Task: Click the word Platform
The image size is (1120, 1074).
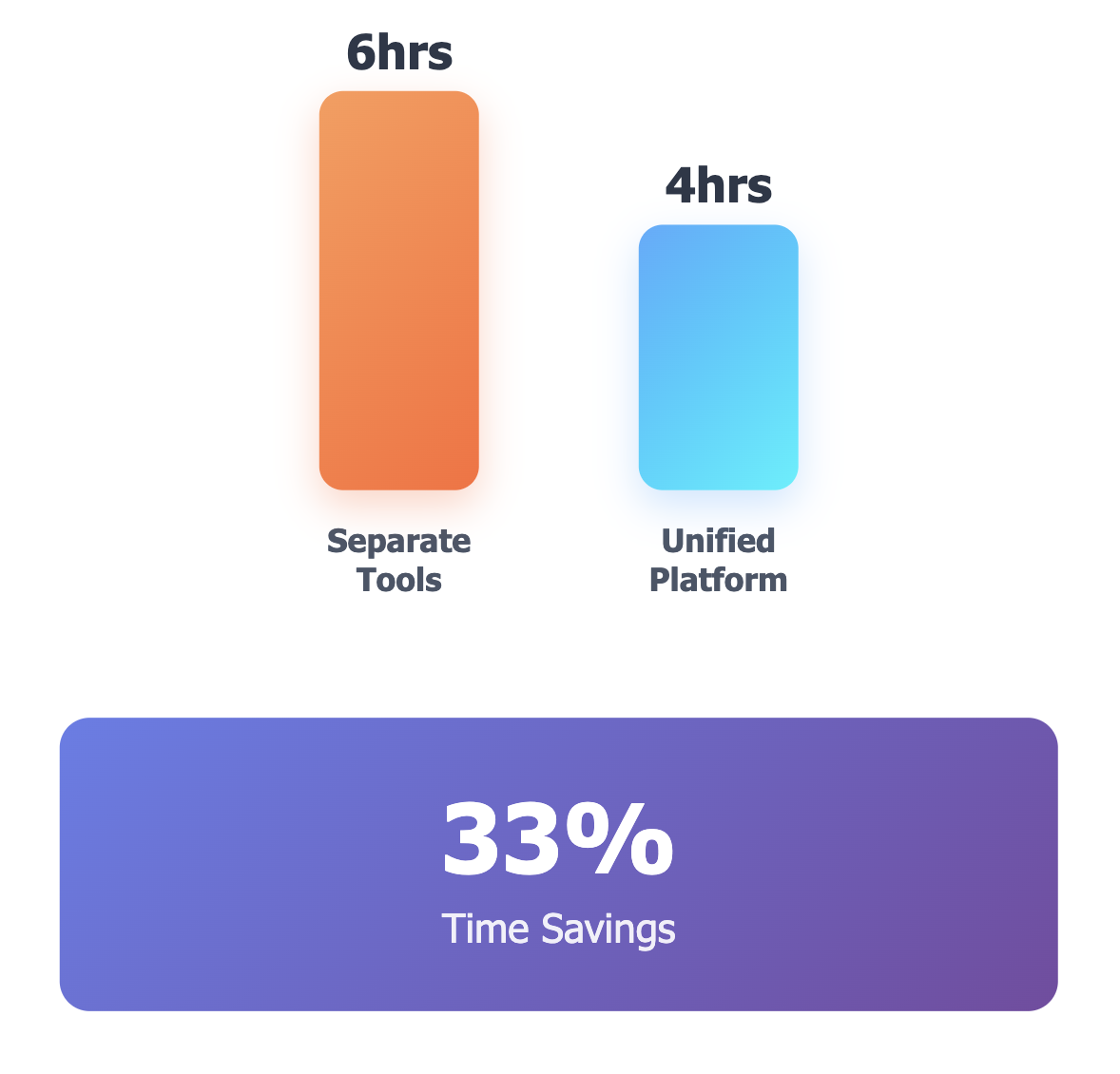Action: tap(718, 580)
